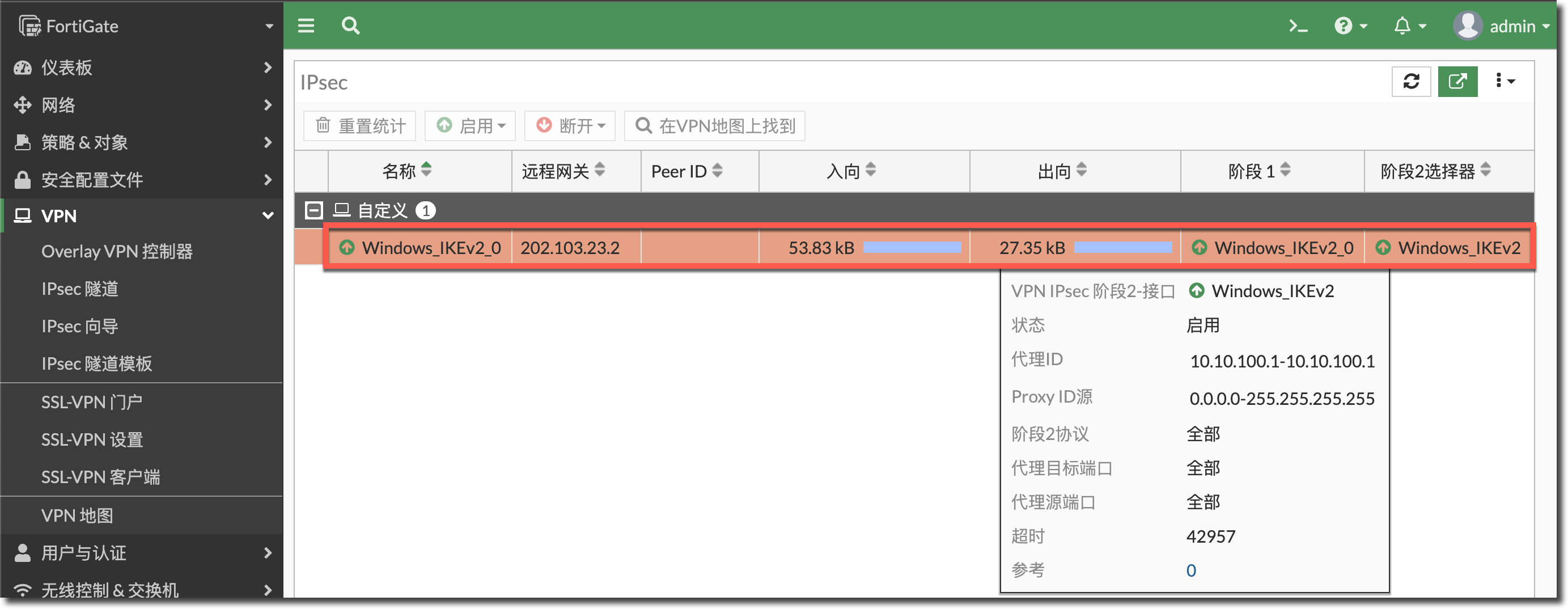Click the 入向 traffic bar for Windows_IKEv2_0

(x=912, y=248)
